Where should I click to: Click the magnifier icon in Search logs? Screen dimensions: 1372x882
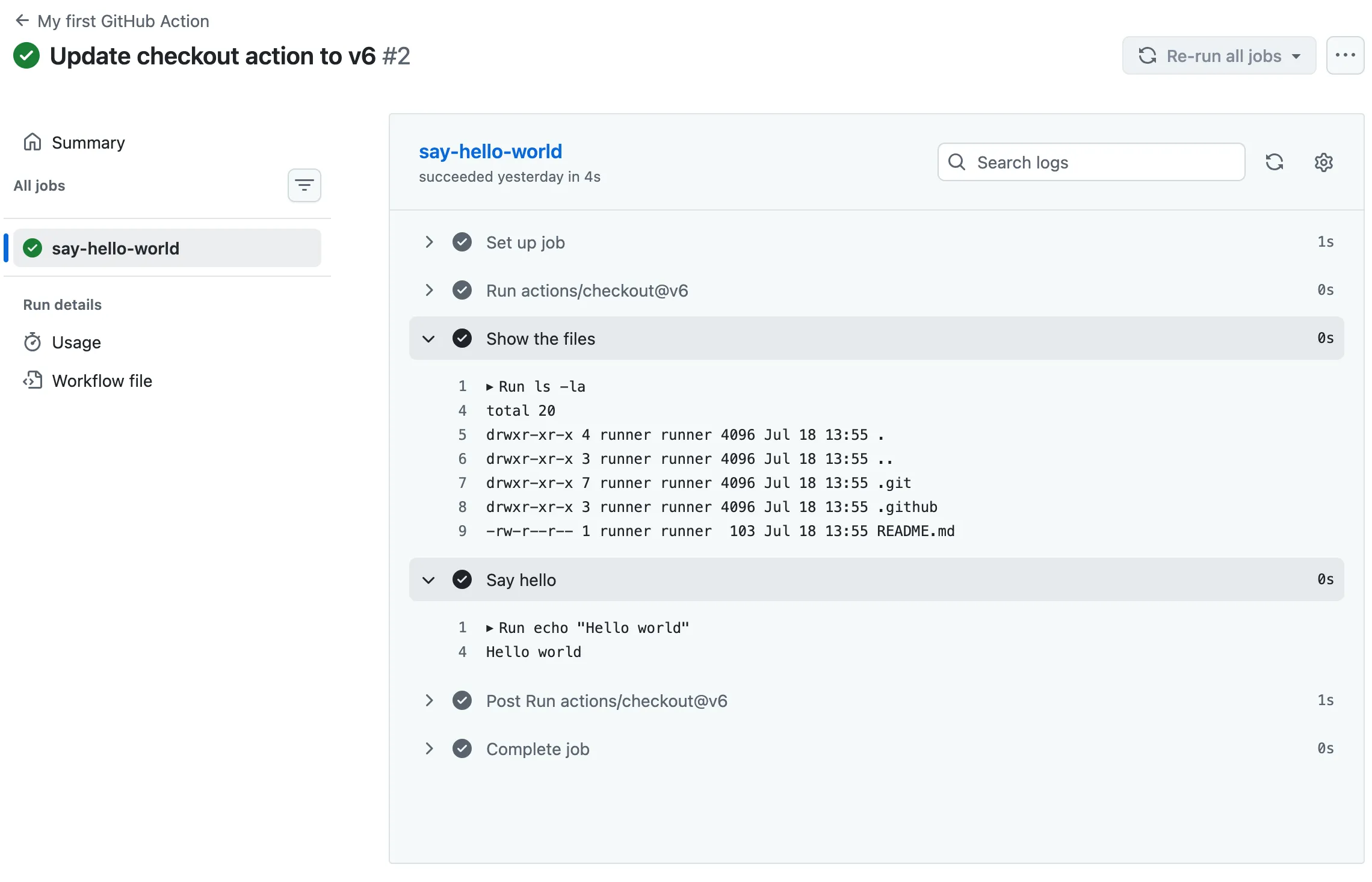point(957,162)
